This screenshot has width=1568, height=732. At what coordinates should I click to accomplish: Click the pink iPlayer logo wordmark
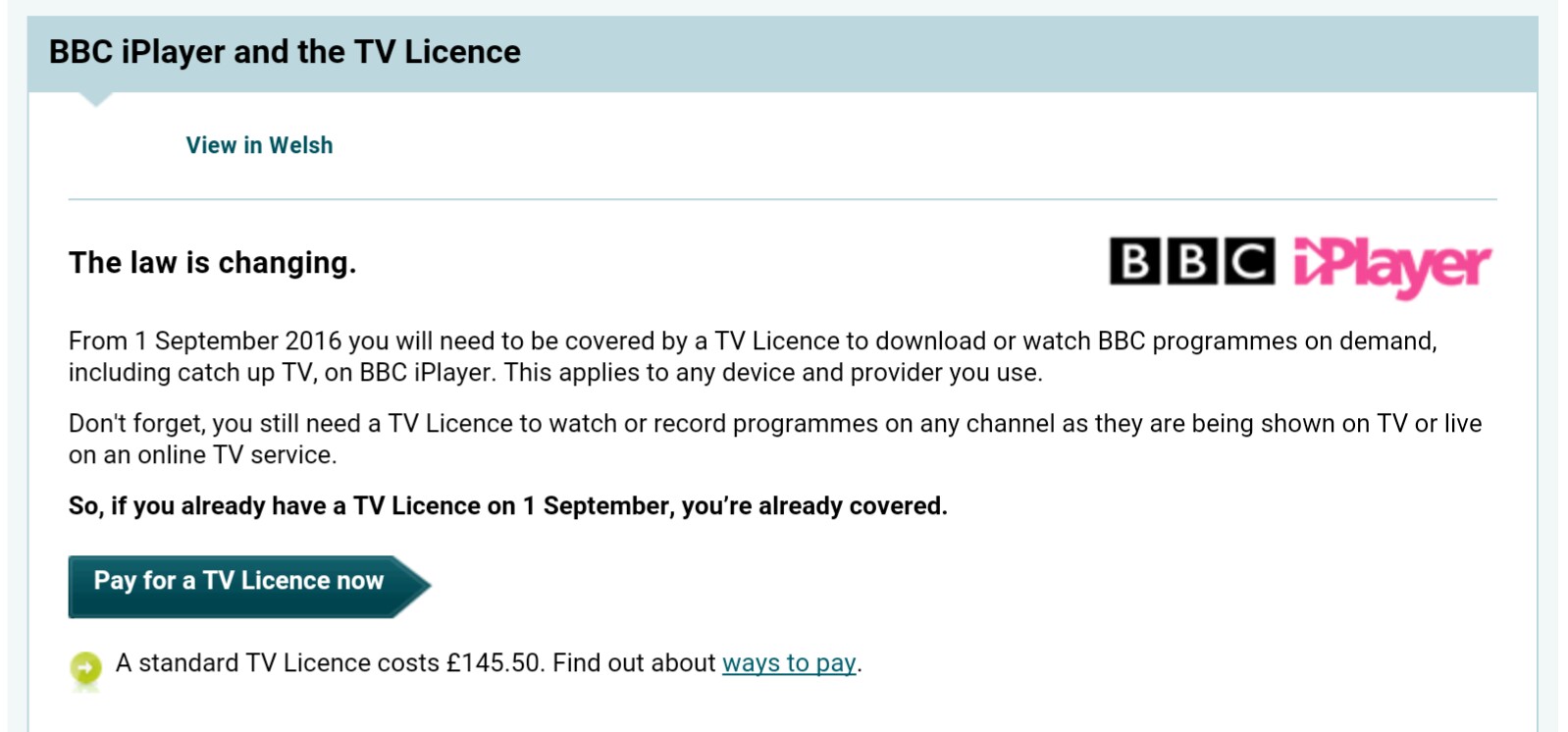pos(1391,265)
